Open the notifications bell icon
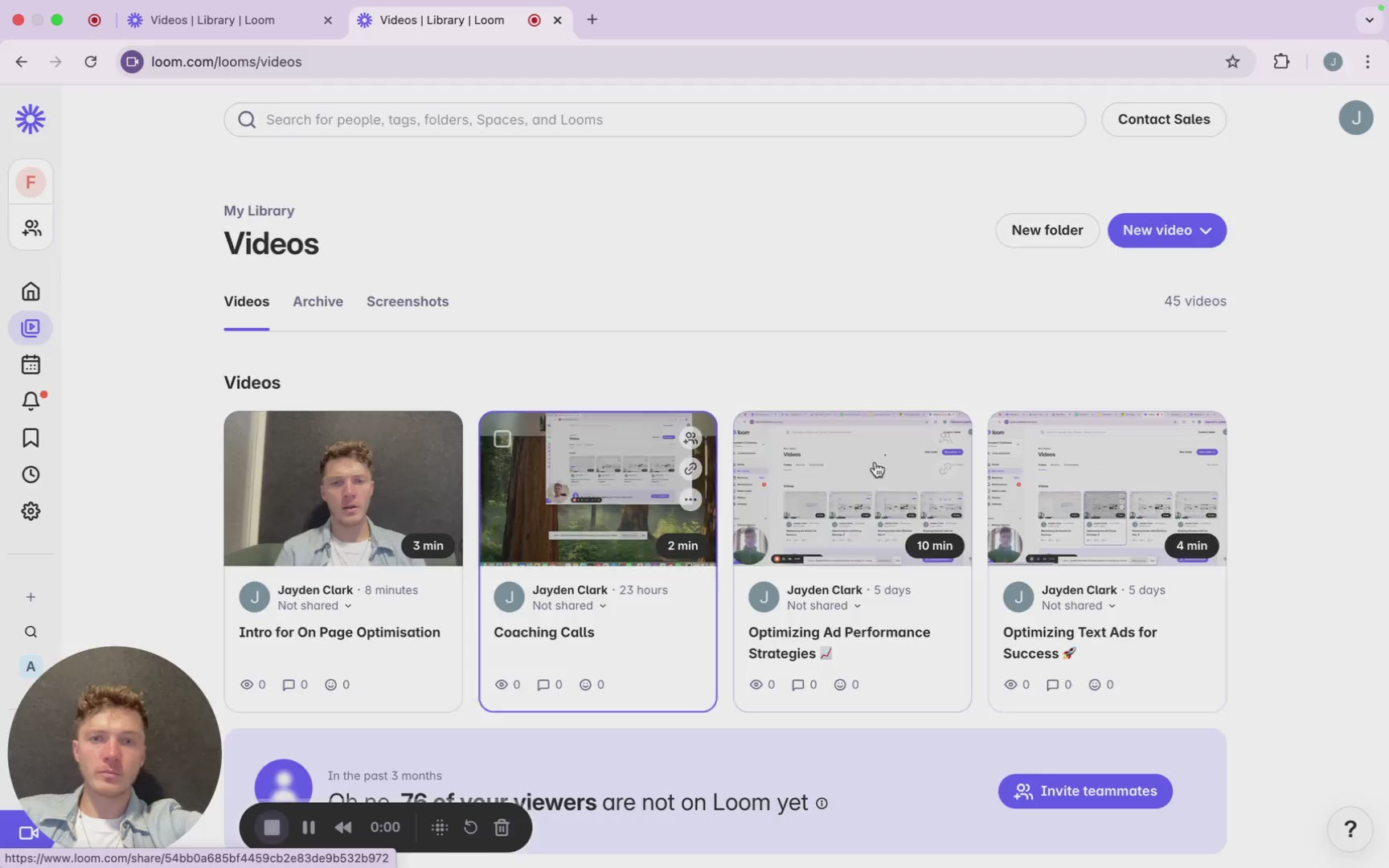The width and height of the screenshot is (1389, 868). 31,400
